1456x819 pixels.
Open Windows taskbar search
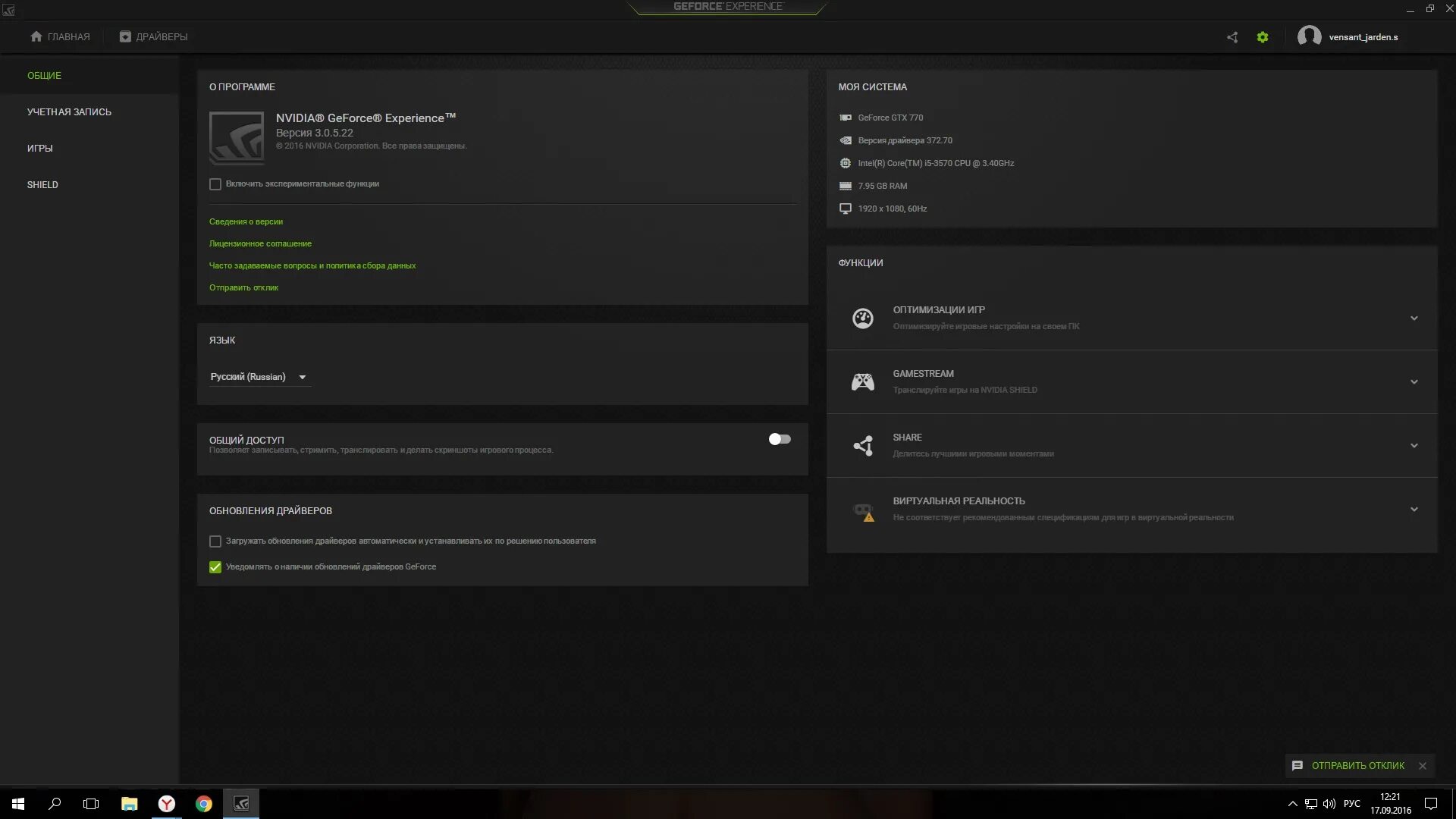click(55, 804)
